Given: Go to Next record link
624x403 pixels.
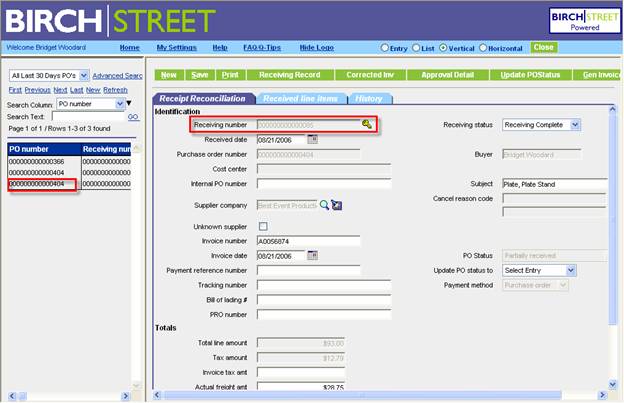Looking at the screenshot, I should click(60, 90).
